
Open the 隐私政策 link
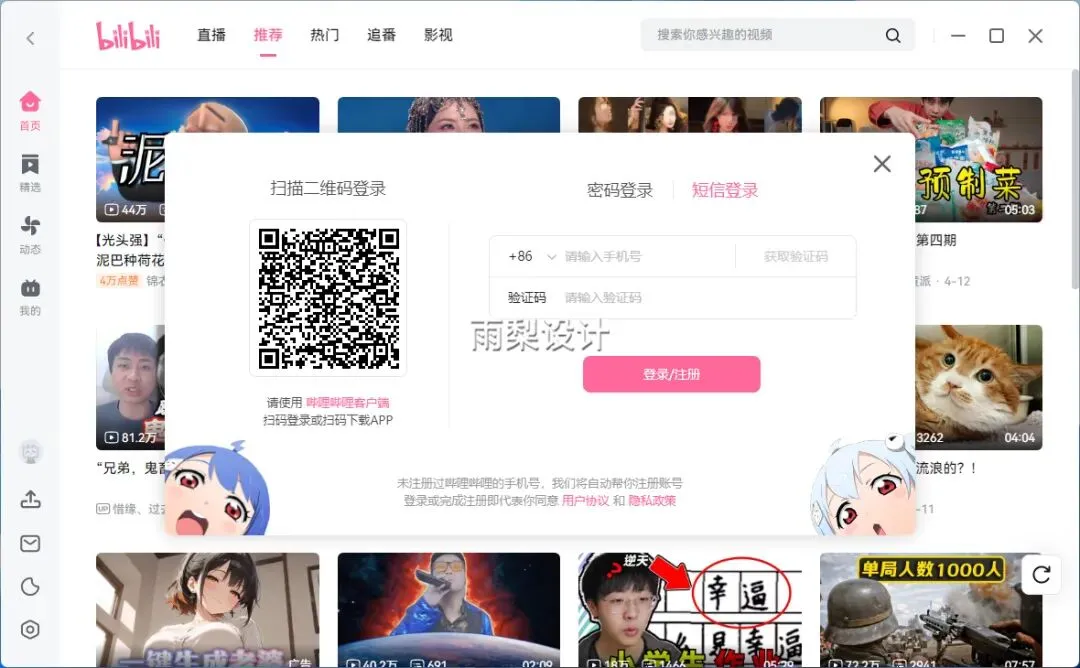pyautogui.click(x=652, y=501)
